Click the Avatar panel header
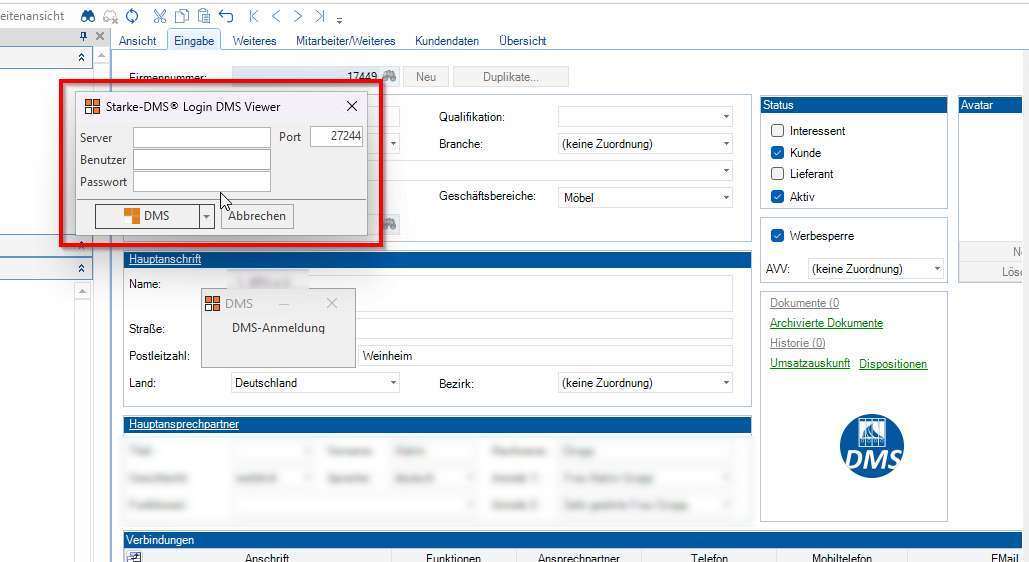 coord(991,105)
